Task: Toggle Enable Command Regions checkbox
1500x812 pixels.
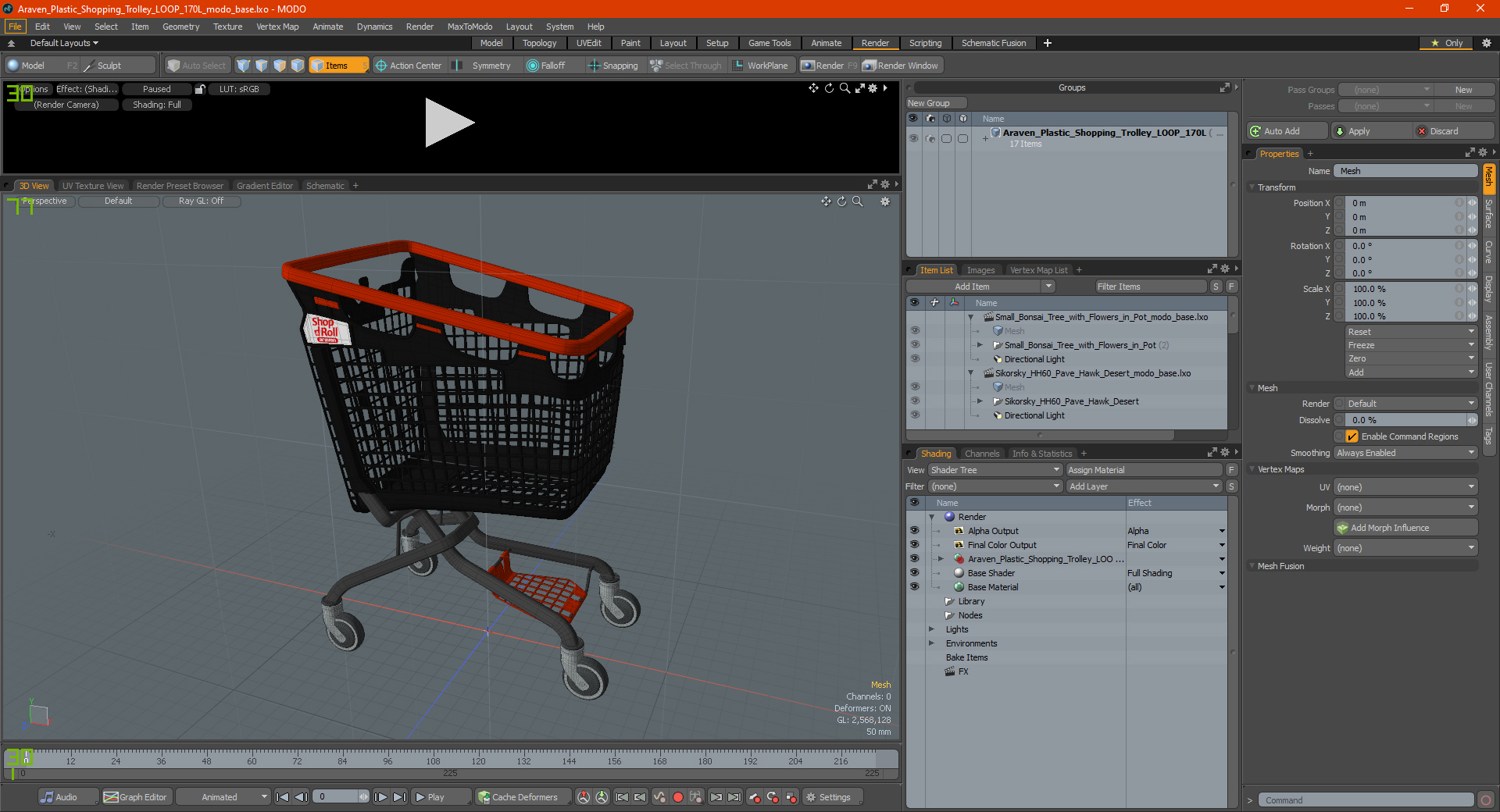Action: point(1352,436)
